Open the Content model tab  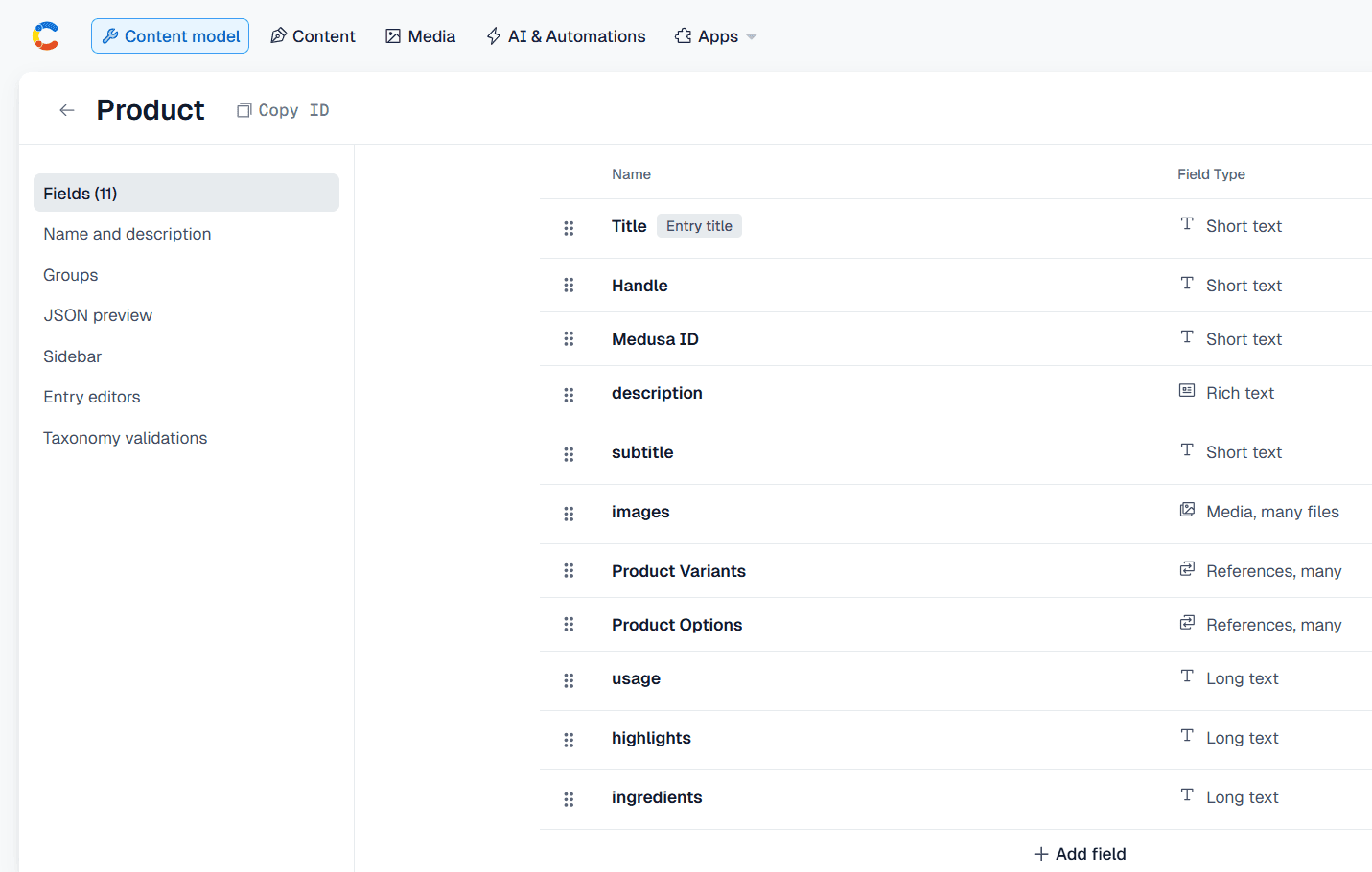click(171, 36)
